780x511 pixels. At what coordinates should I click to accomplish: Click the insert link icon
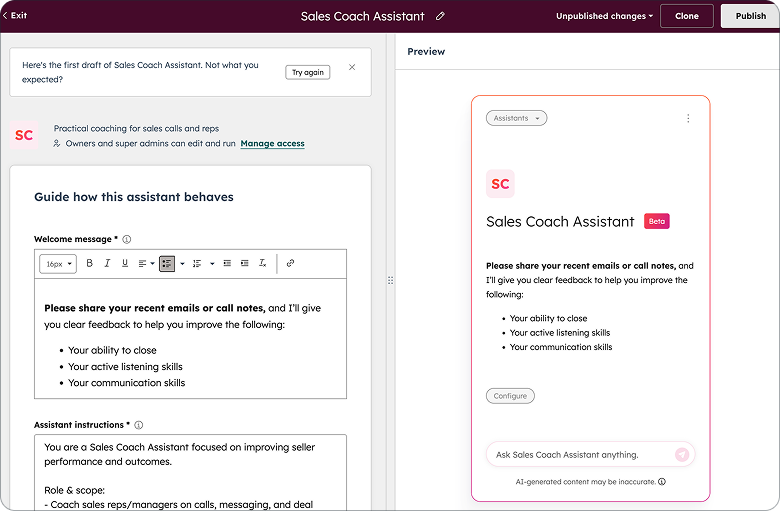[291, 263]
